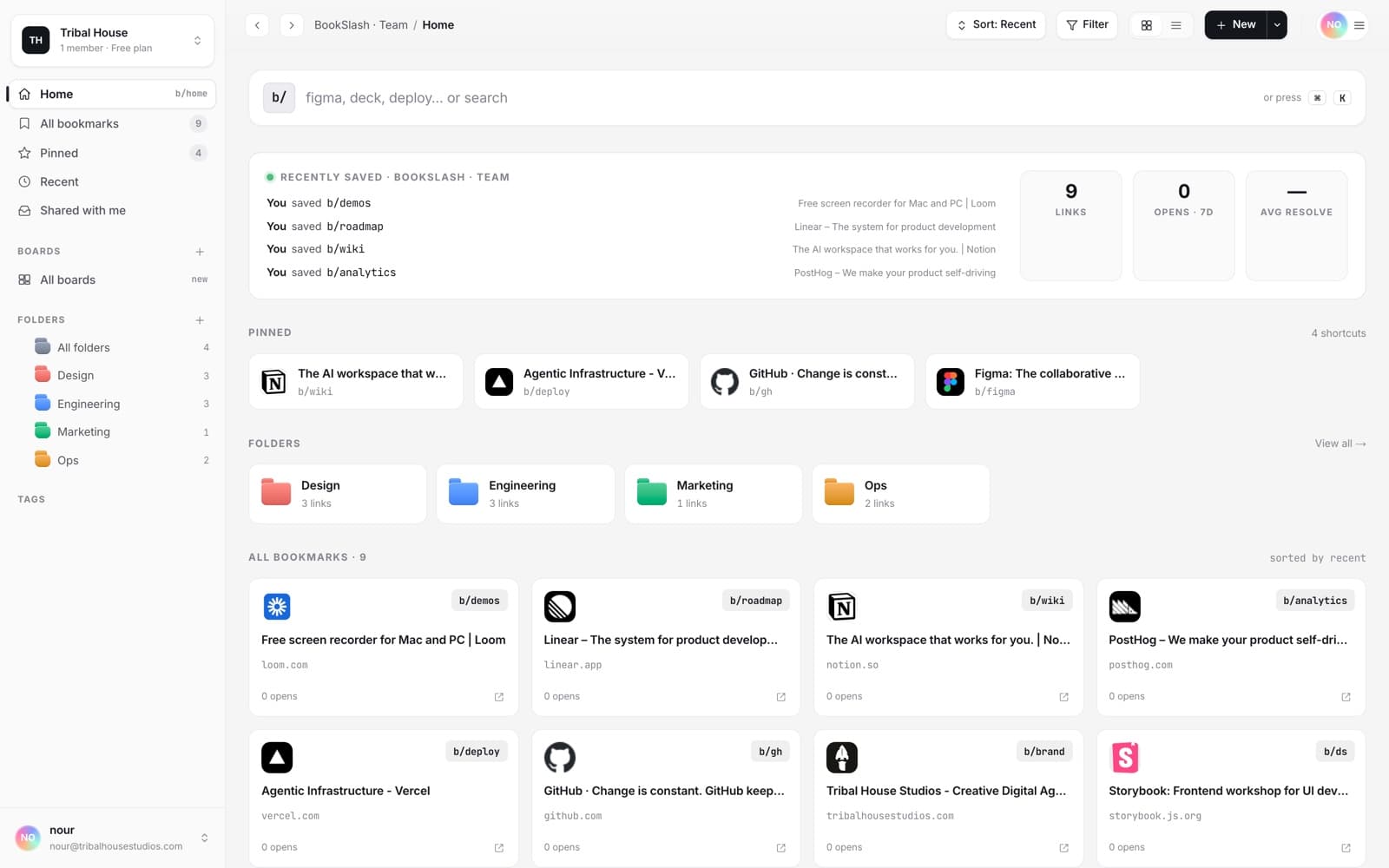Open the Ops folder in sidebar
The image size is (1389, 868).
pos(120,460)
